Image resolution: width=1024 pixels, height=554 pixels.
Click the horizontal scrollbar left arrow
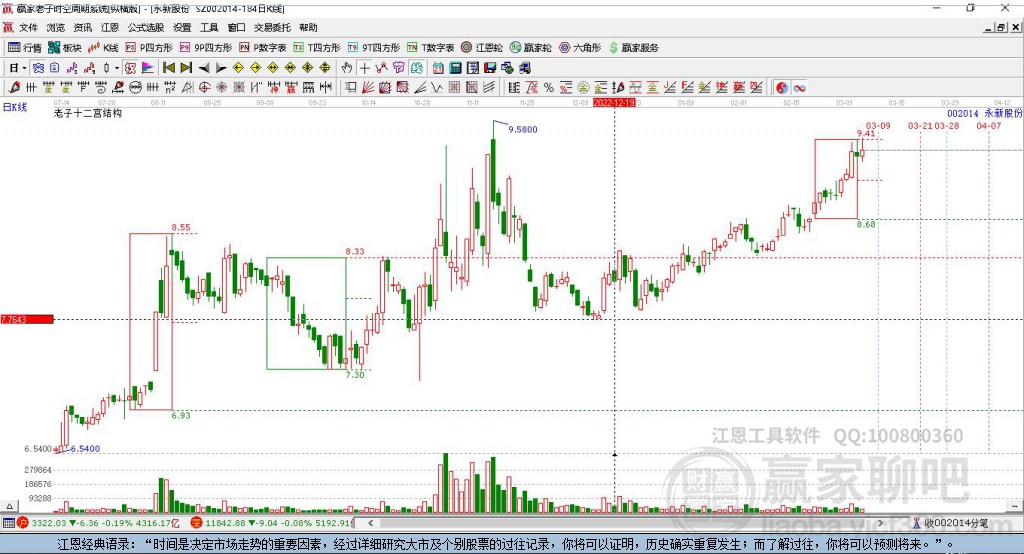pos(370,523)
